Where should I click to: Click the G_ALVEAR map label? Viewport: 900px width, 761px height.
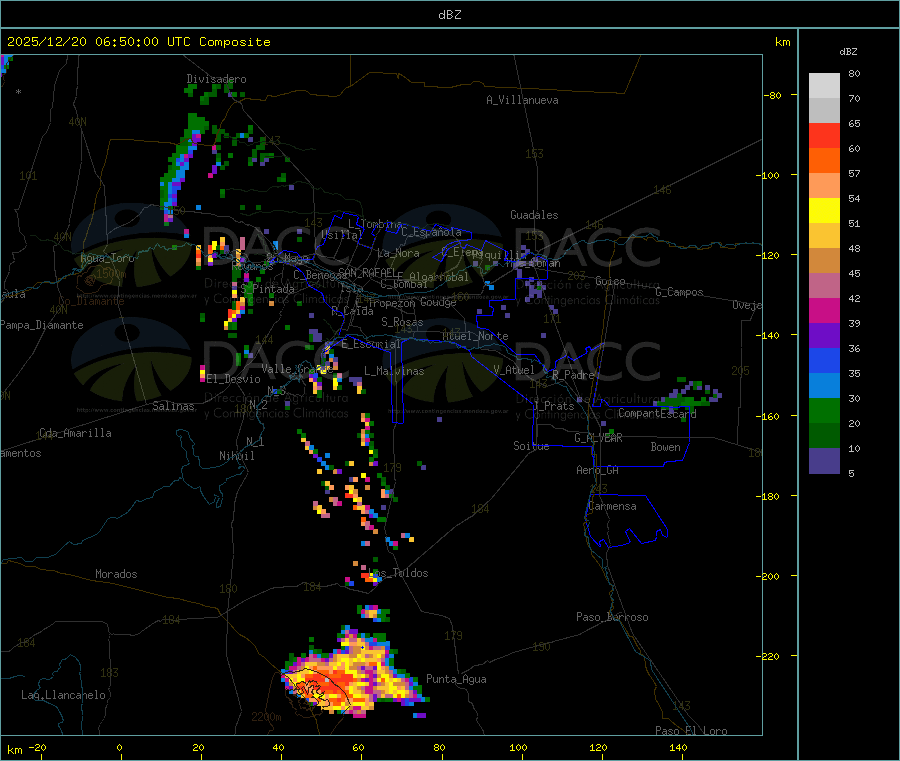598,438
